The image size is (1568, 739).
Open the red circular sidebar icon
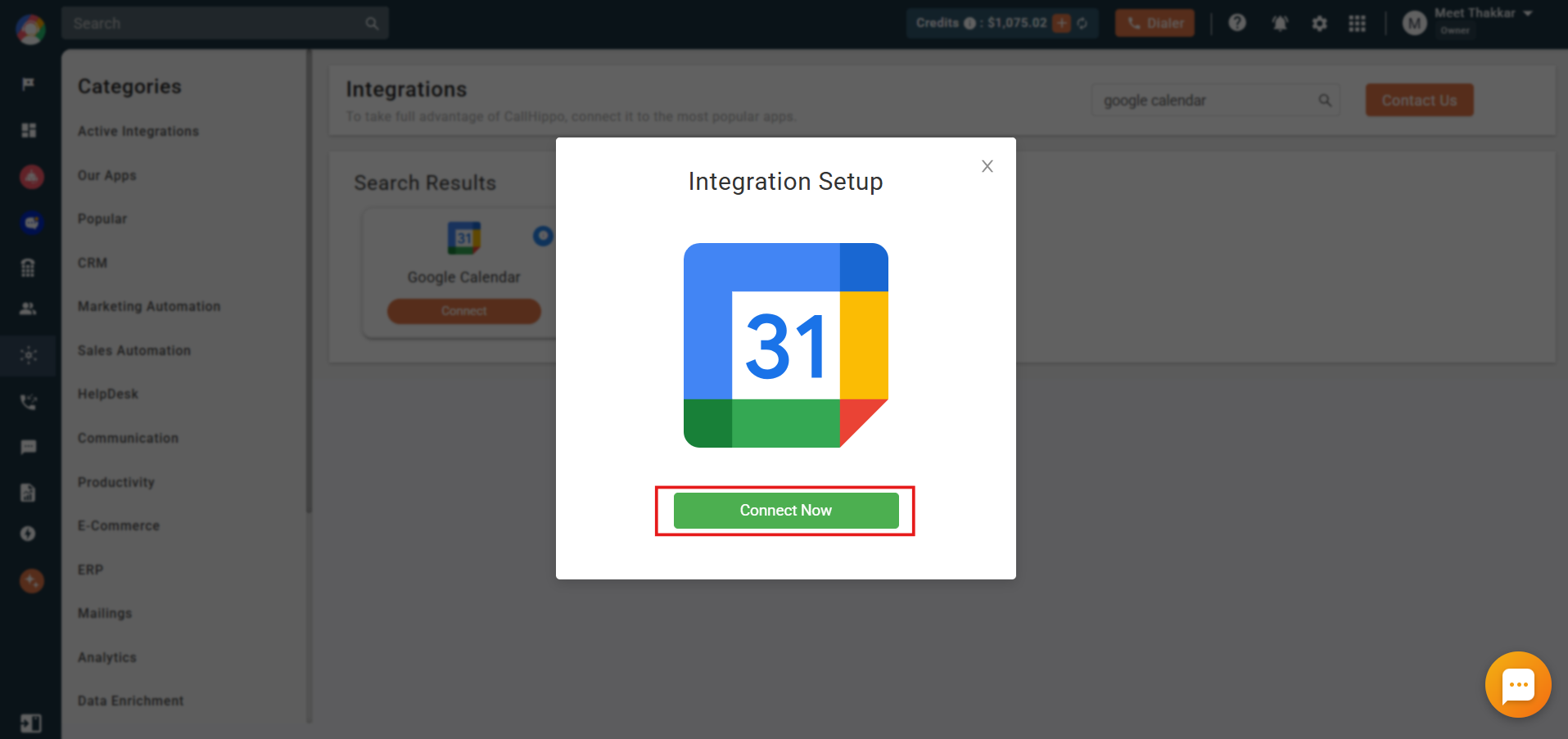pyautogui.click(x=31, y=176)
